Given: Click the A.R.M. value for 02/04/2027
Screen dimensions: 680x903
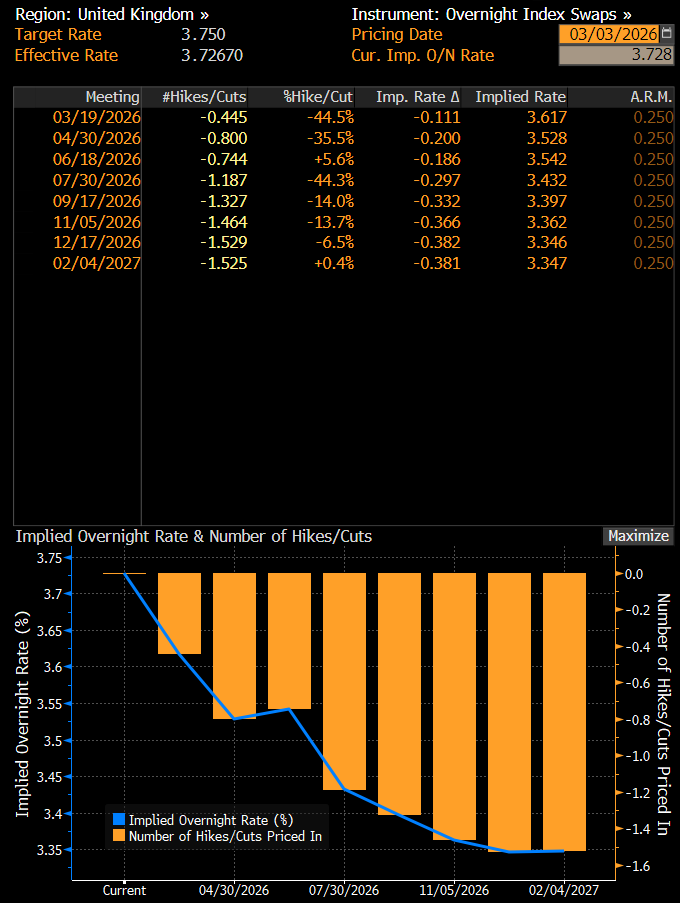Looking at the screenshot, I should pyautogui.click(x=654, y=263).
